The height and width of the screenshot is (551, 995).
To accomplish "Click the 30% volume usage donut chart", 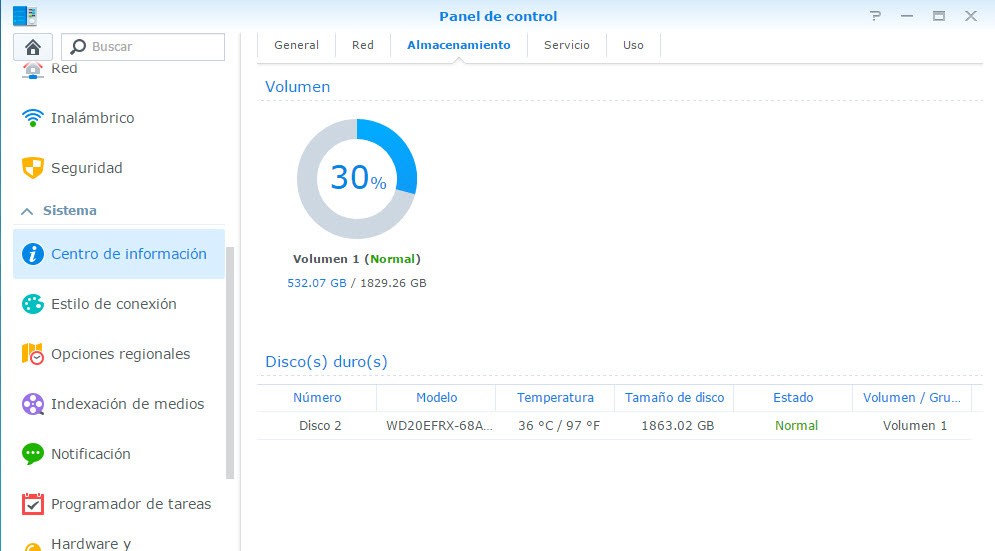I will [356, 178].
